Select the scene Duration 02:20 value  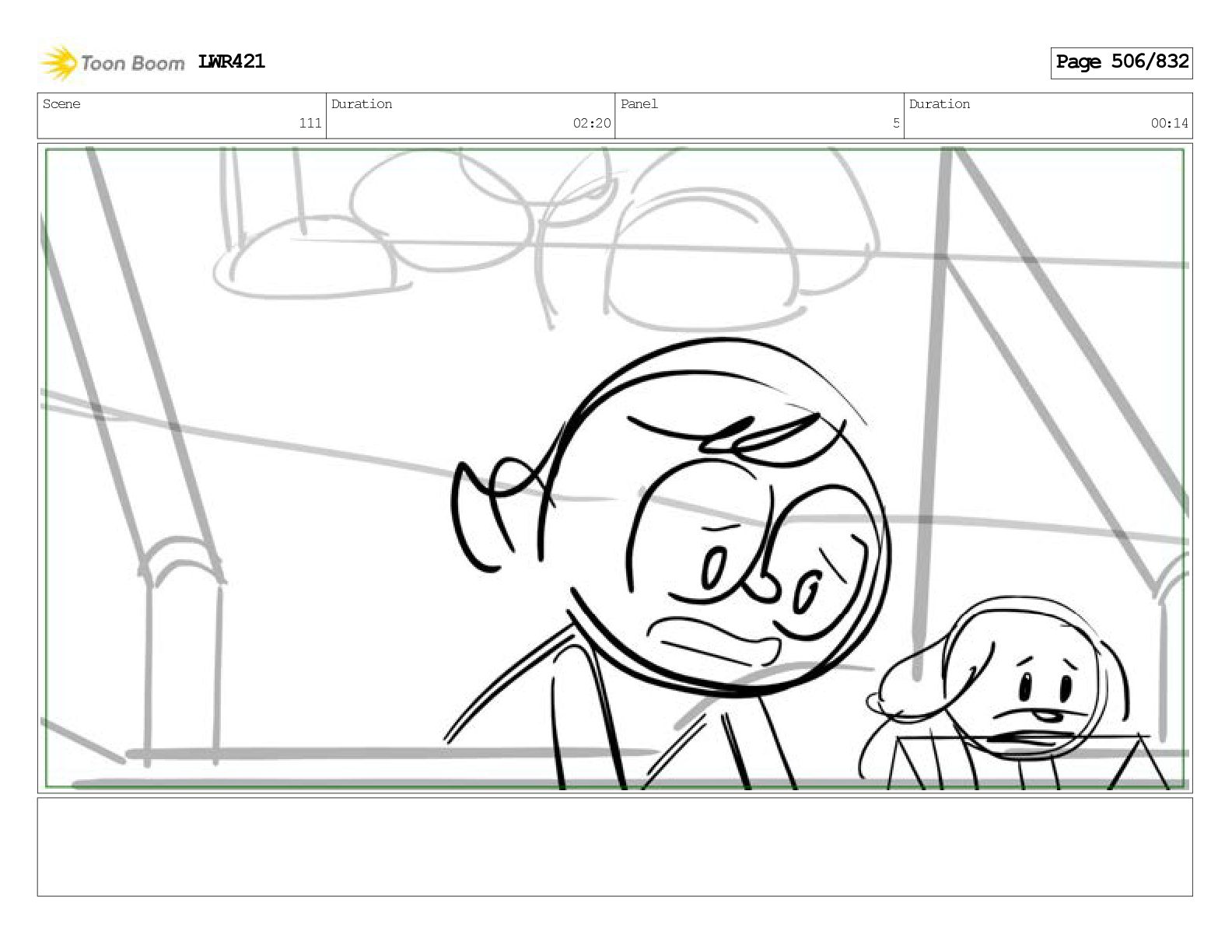(592, 123)
